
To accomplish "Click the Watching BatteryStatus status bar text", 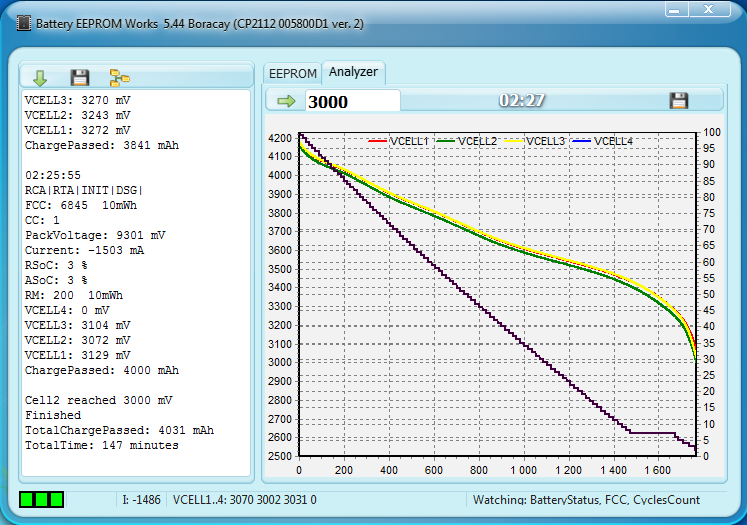I will point(587,499).
